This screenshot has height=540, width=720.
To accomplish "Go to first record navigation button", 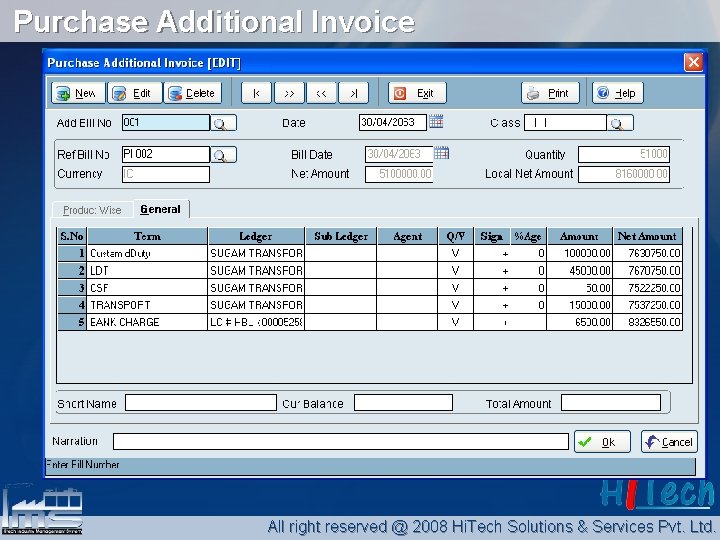I will (256, 93).
